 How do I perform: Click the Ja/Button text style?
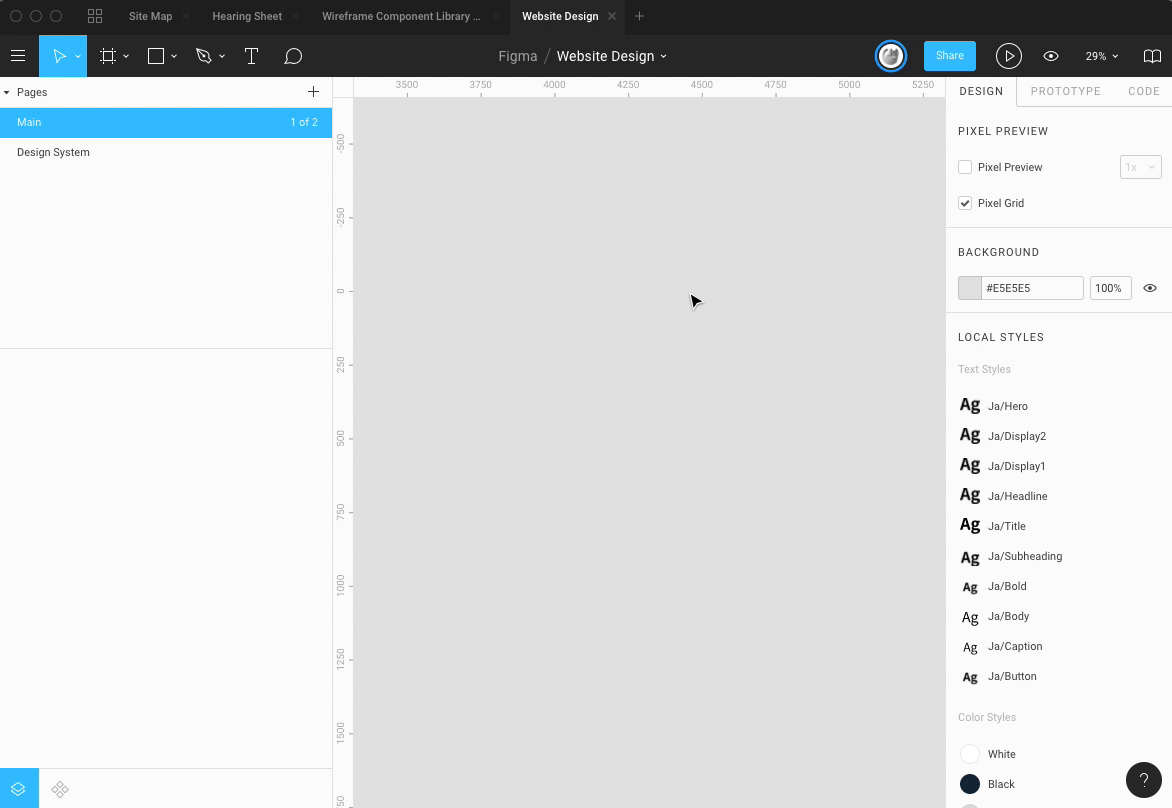click(1012, 676)
